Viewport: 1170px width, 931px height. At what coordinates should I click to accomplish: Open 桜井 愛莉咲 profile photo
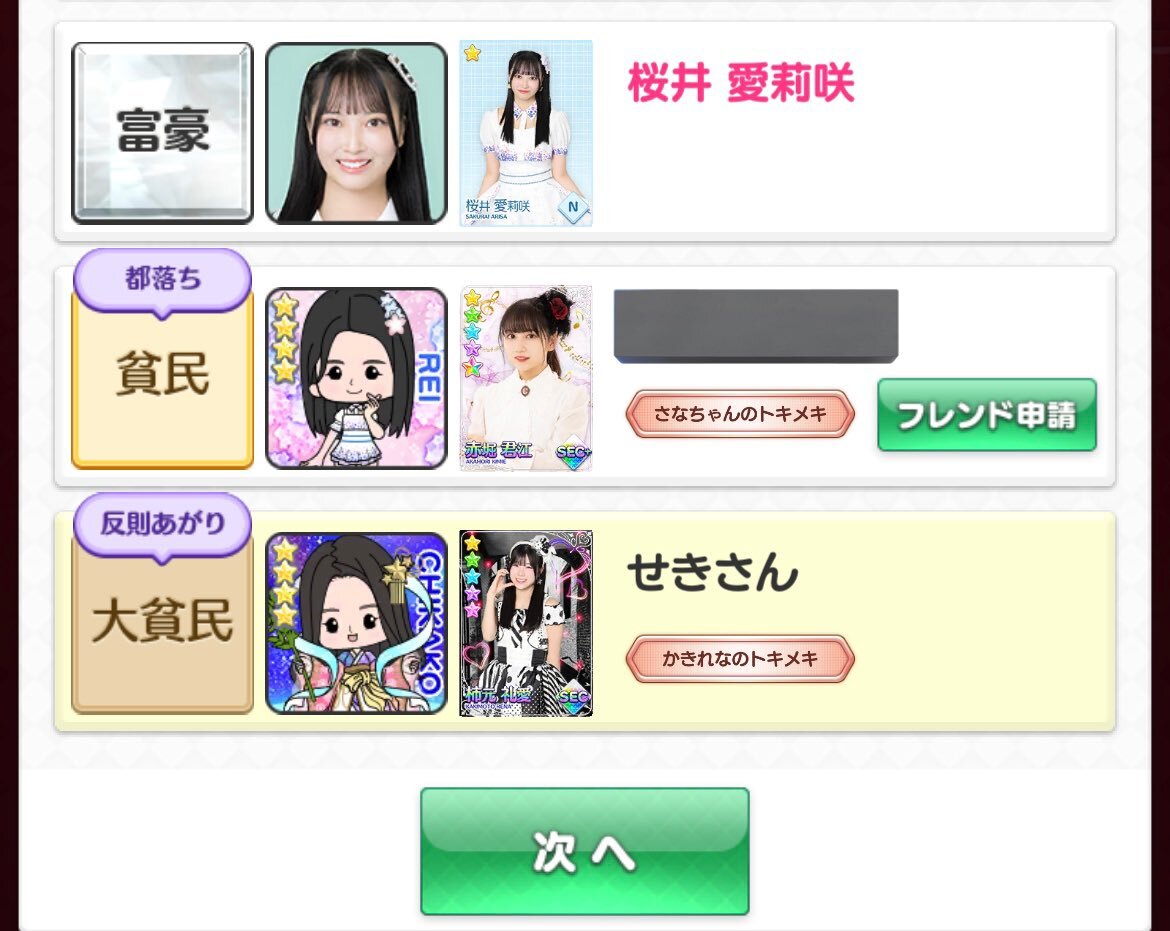pos(356,133)
